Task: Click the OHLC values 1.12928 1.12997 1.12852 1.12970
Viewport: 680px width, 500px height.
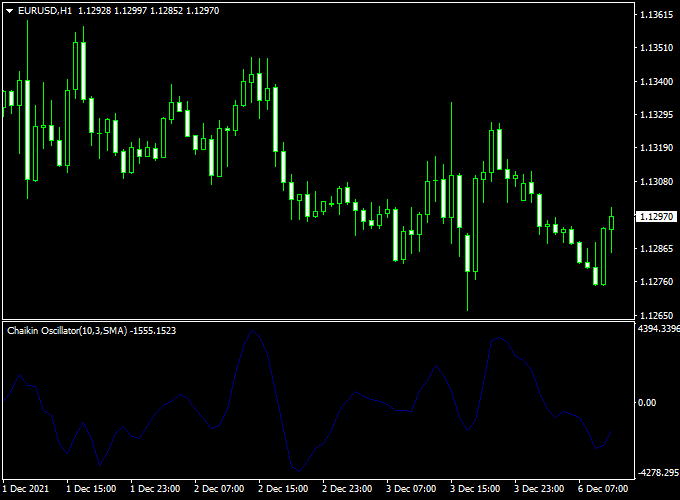Action: tap(148, 11)
